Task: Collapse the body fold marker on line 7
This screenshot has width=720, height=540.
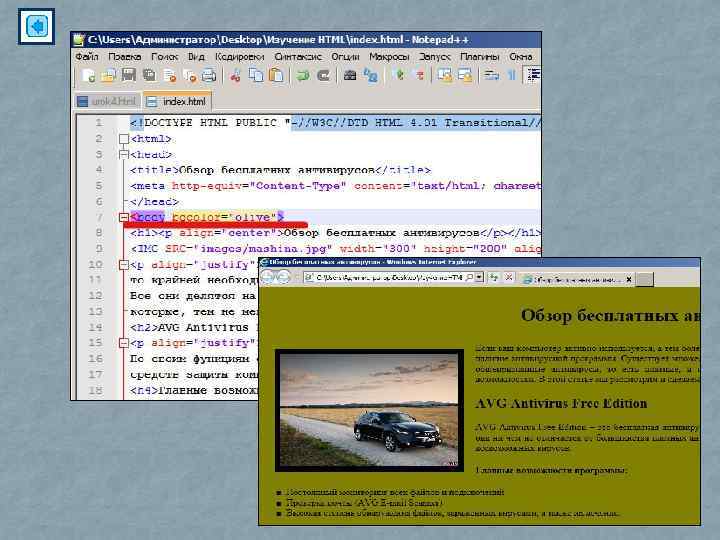Action: pos(124,217)
